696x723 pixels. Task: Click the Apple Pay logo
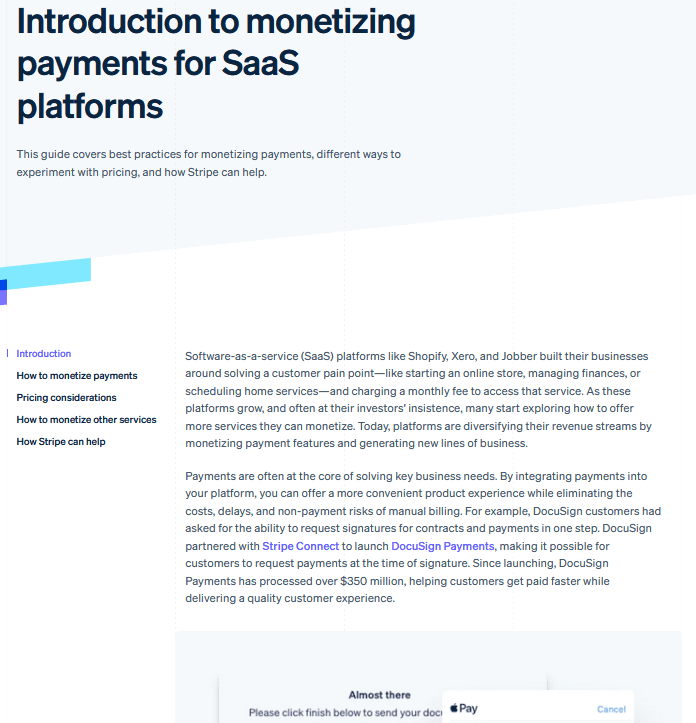(464, 709)
